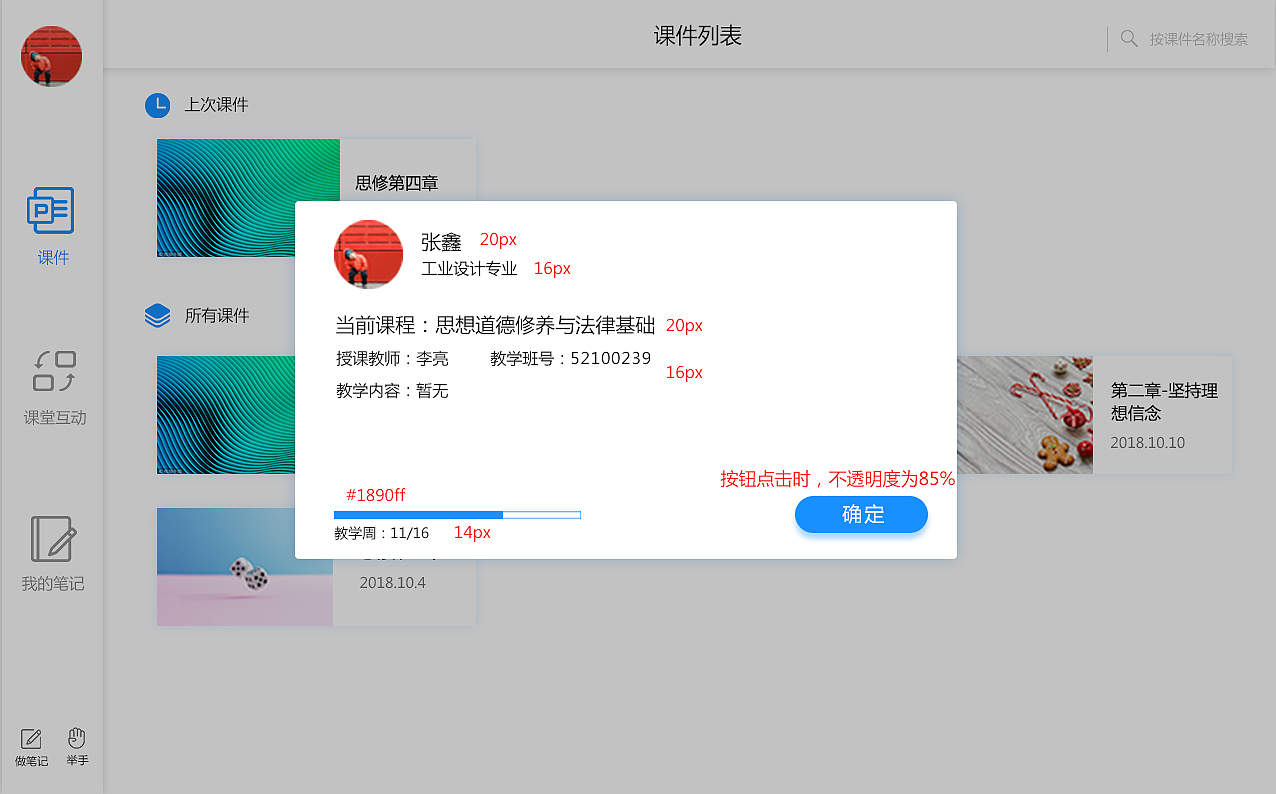The width and height of the screenshot is (1276, 794).
Task: Click the search magnifier icon
Action: click(x=1129, y=38)
